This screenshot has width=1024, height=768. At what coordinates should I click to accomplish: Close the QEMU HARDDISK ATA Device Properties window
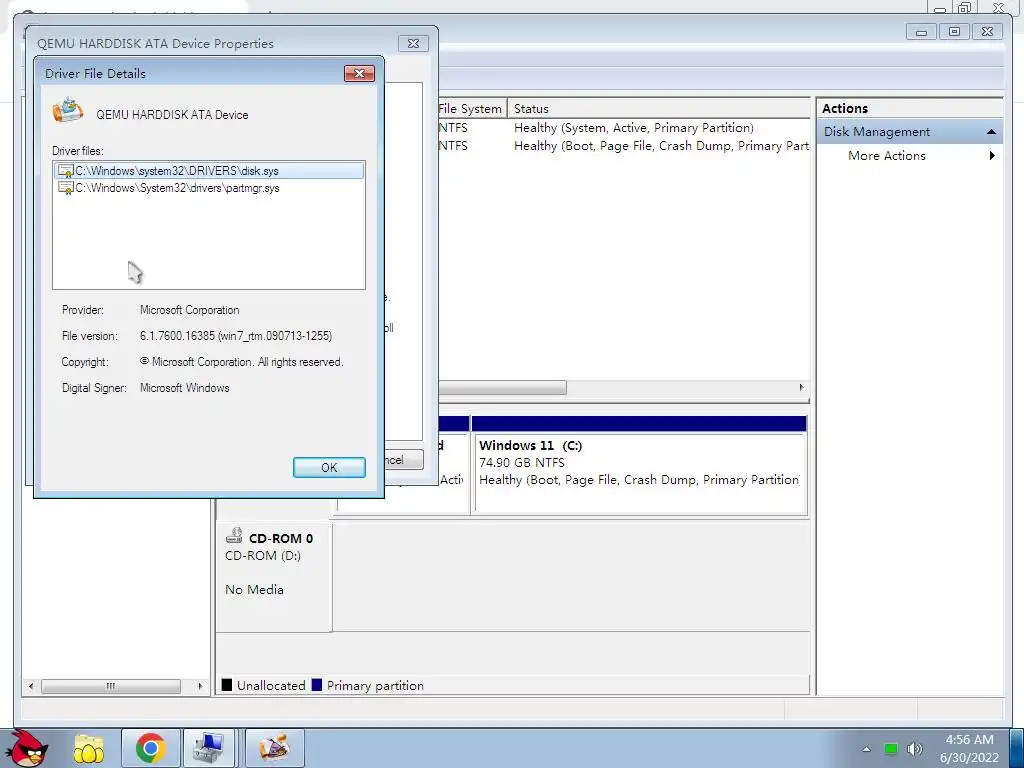[413, 44]
